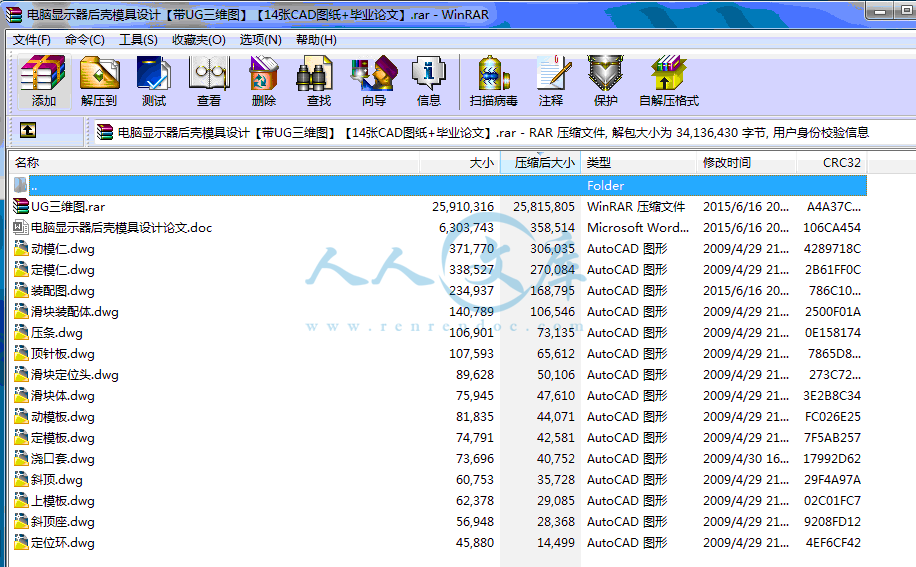Select the file name 动模板.dwg
The width and height of the screenshot is (916, 567).
coord(63,416)
